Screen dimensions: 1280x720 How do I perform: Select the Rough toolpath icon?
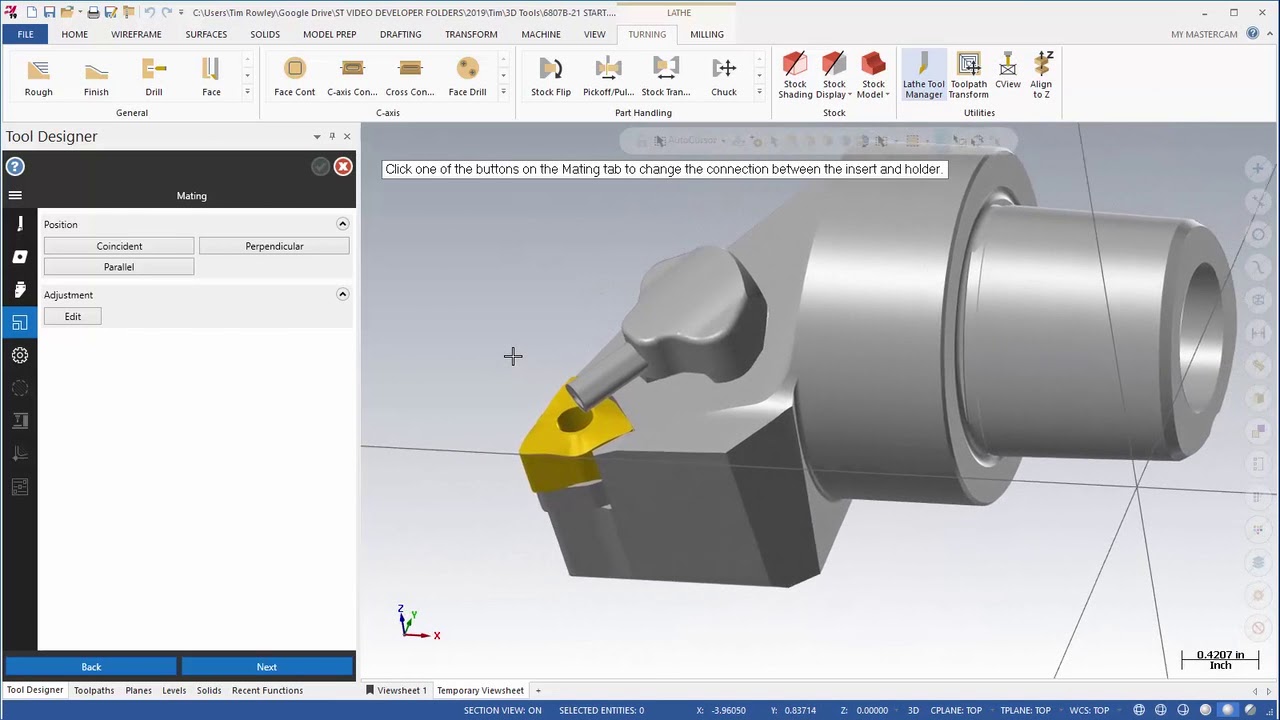38,78
